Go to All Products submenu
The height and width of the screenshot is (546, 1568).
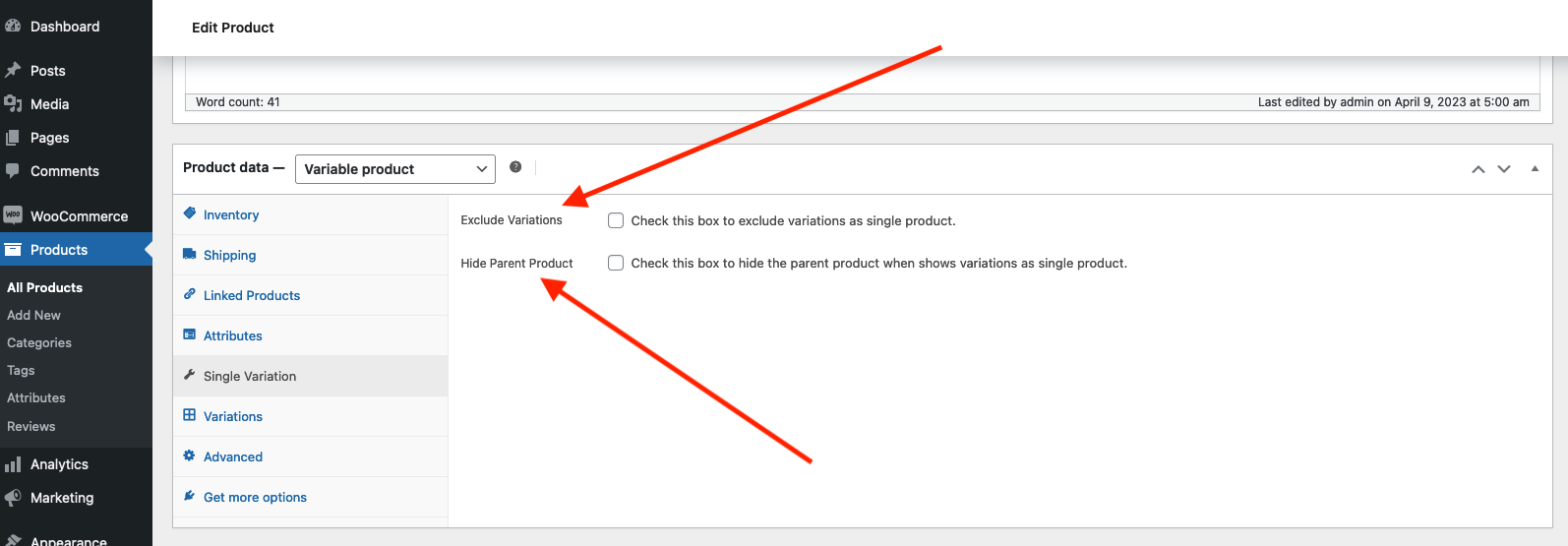[x=45, y=287]
